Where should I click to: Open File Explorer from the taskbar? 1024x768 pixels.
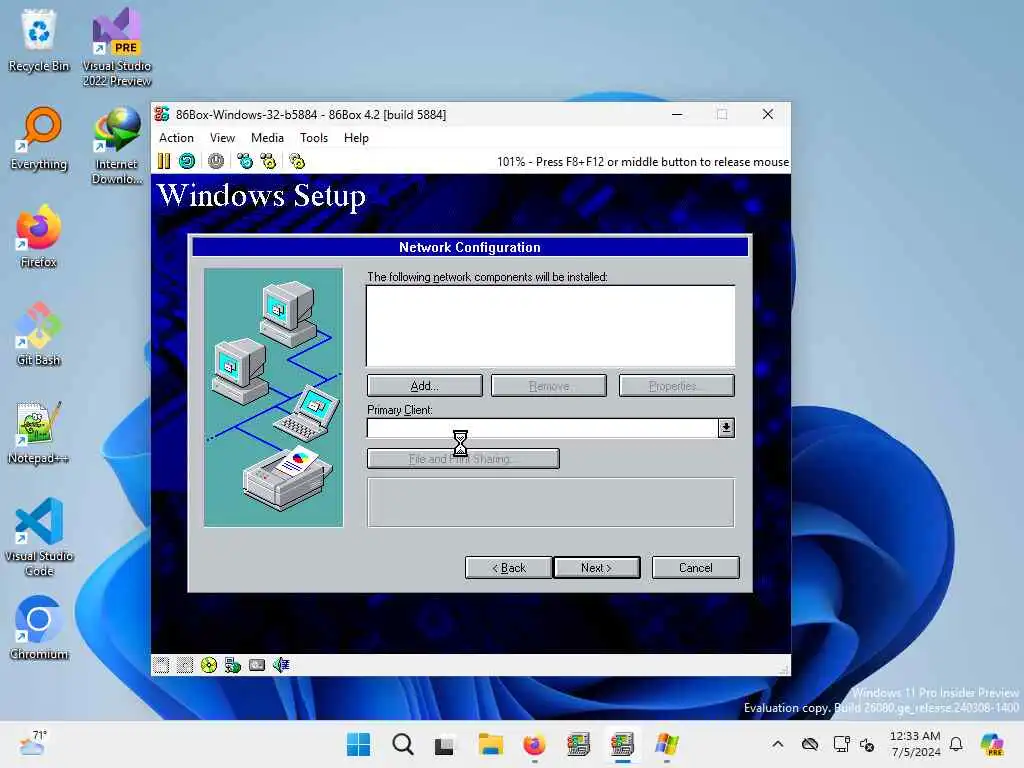(490, 744)
